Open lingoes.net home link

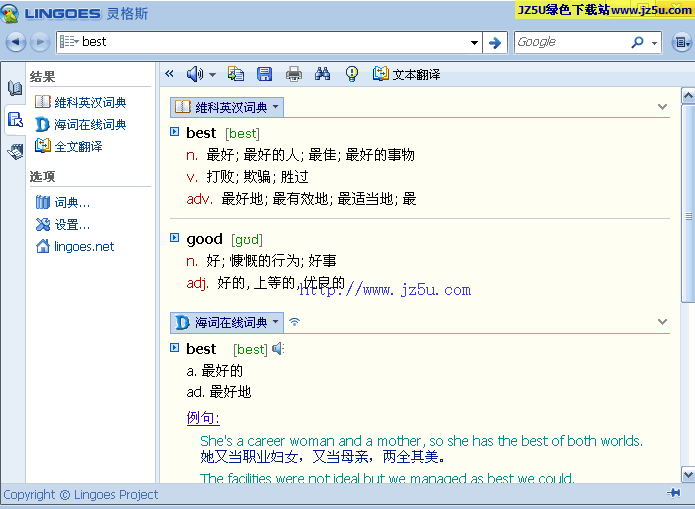click(75, 247)
